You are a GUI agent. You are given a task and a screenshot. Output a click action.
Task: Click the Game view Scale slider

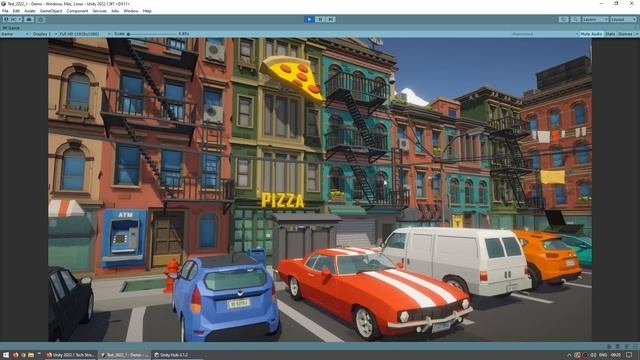(152, 34)
